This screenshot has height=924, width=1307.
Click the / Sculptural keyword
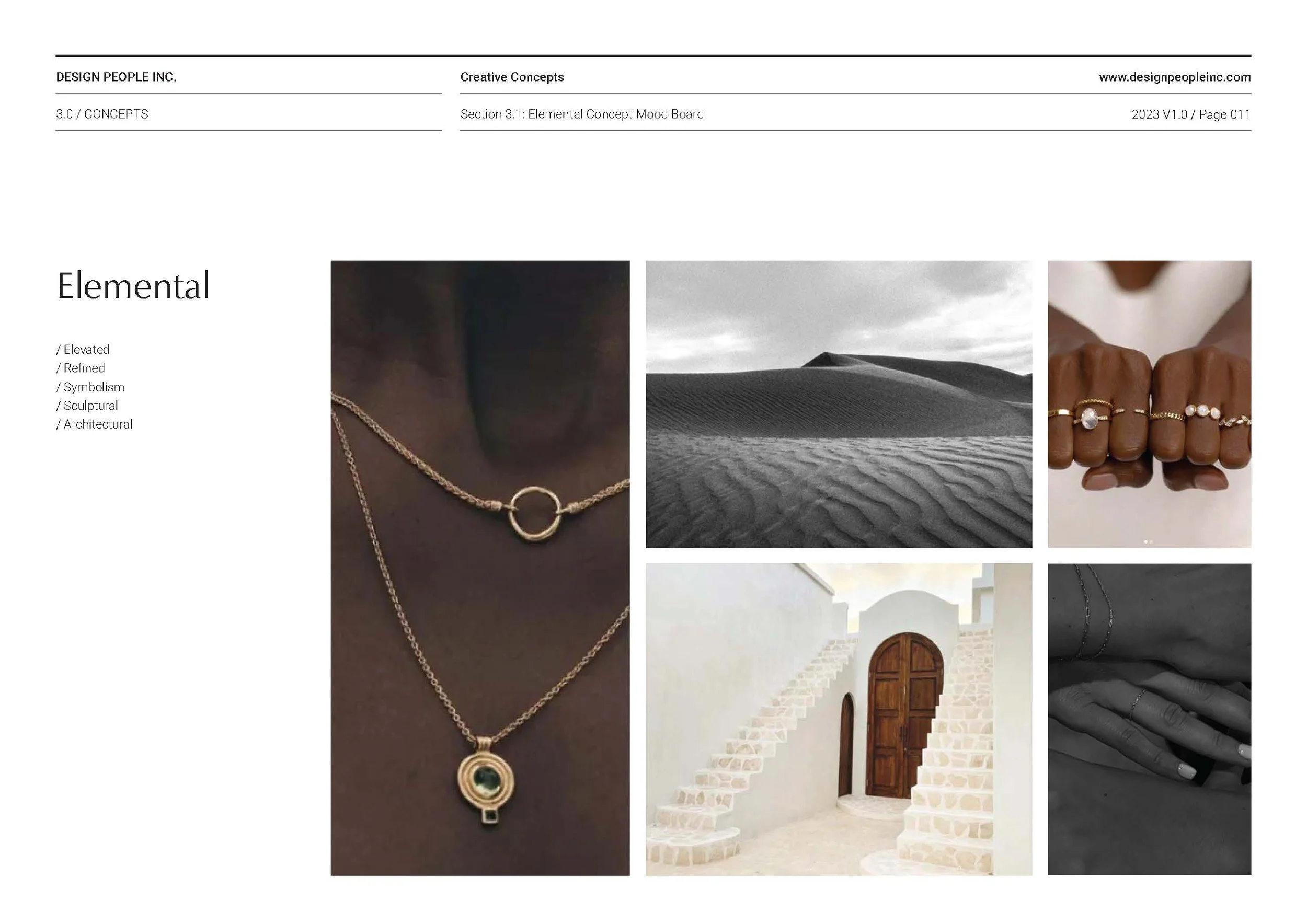tap(87, 406)
